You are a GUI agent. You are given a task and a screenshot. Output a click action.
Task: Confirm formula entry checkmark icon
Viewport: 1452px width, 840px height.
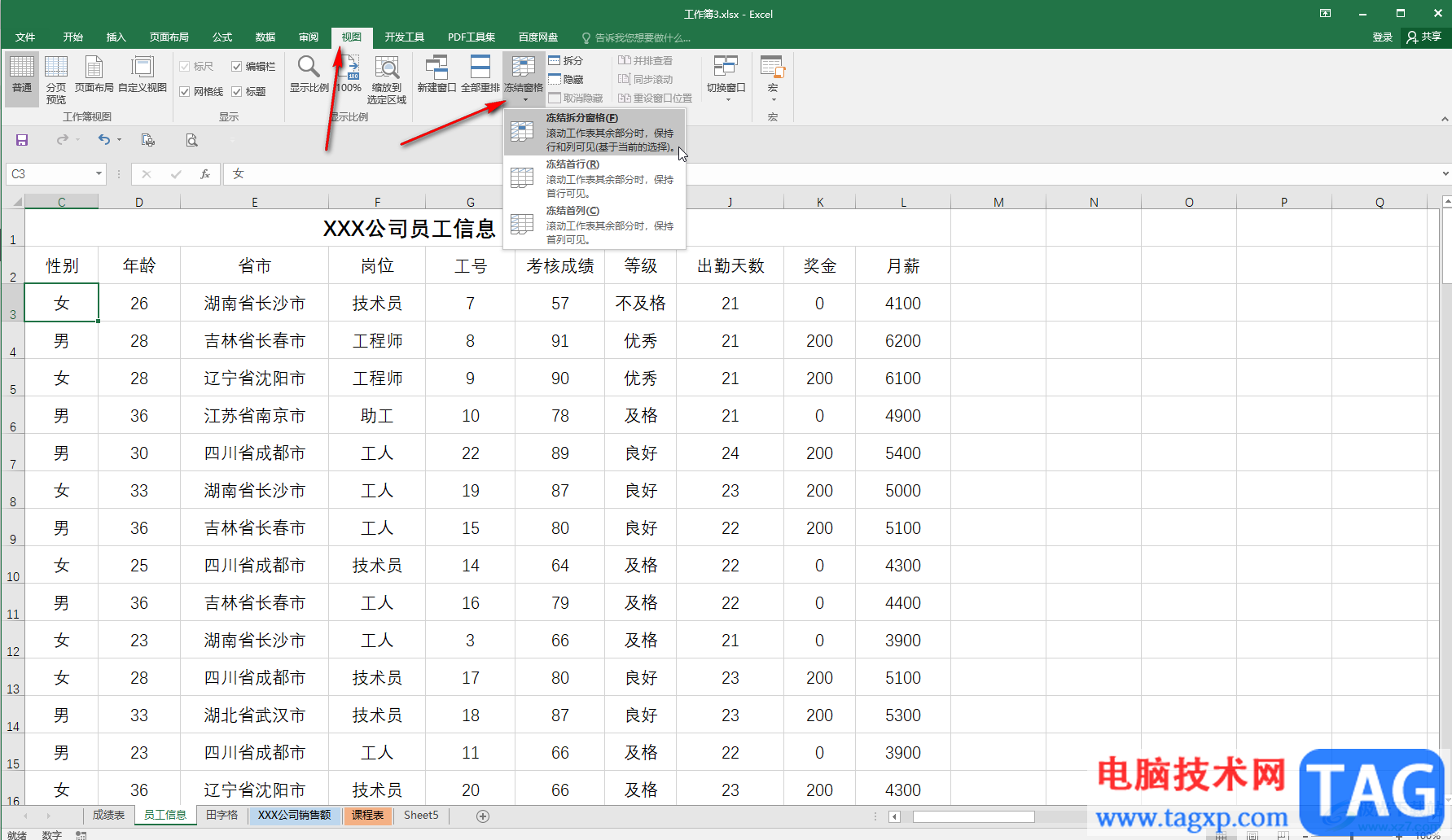176,173
